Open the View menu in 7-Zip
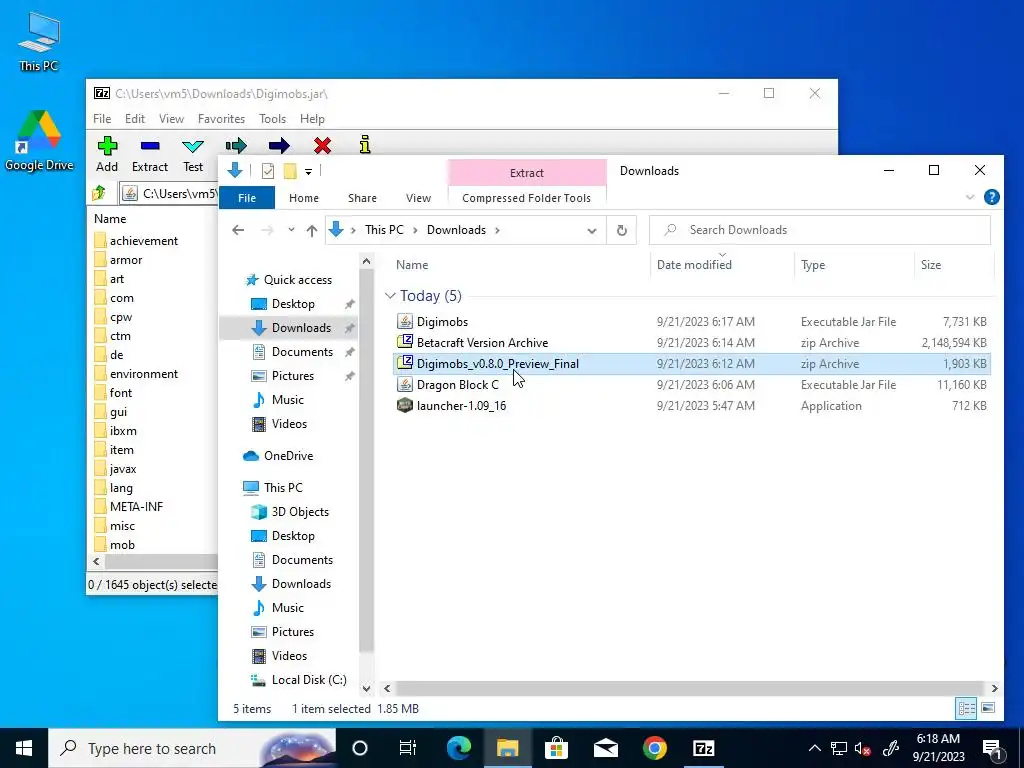The image size is (1024, 768). coord(171,119)
